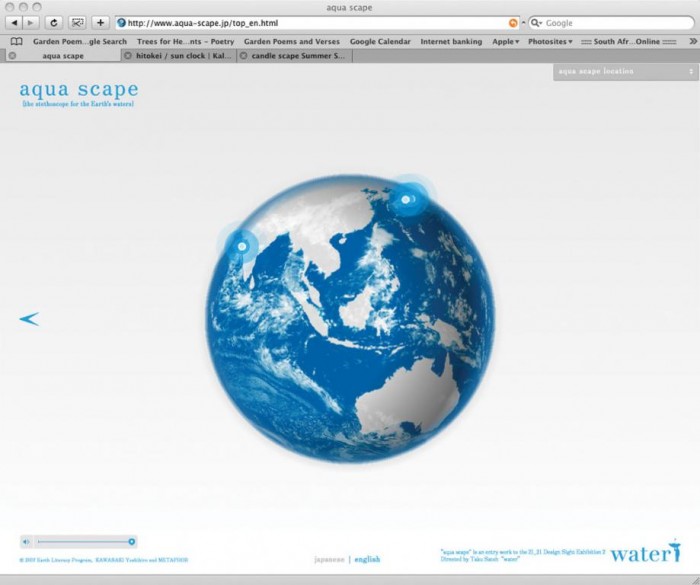Click the volume slider handle
700x585 pixels.
pyautogui.click(x=132, y=542)
